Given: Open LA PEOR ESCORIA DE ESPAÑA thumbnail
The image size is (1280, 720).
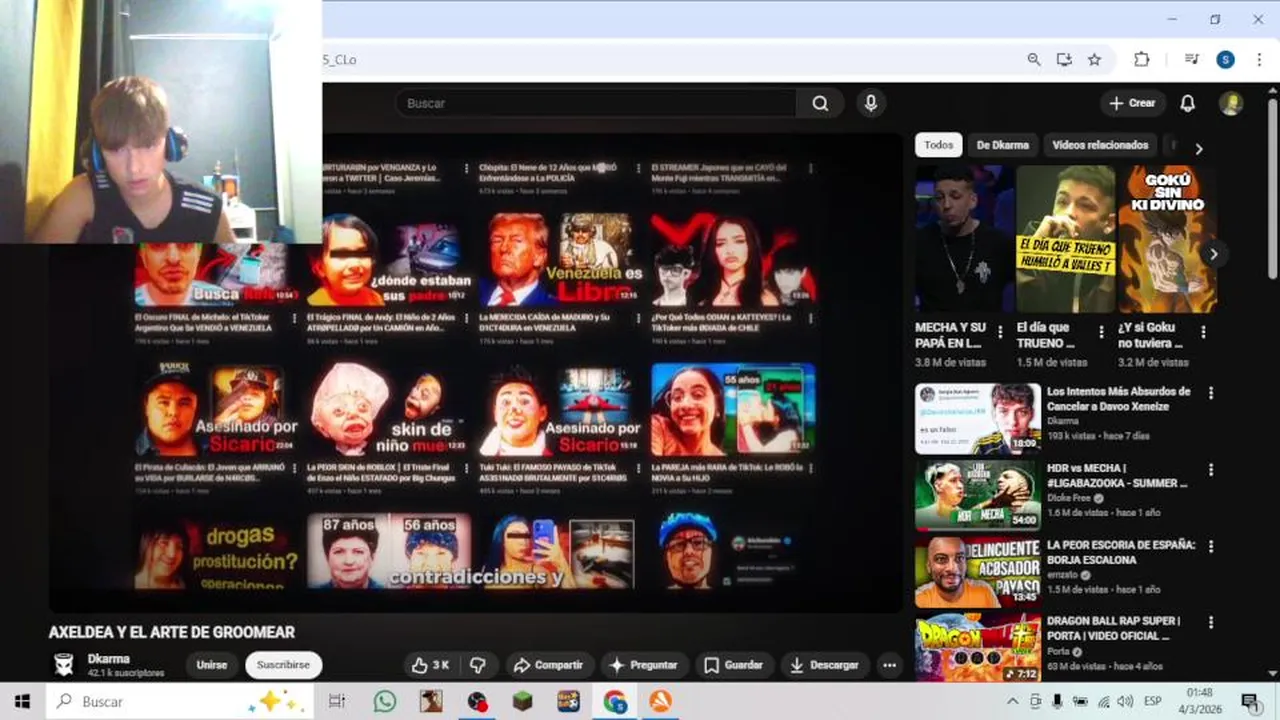Looking at the screenshot, I should click(977, 572).
